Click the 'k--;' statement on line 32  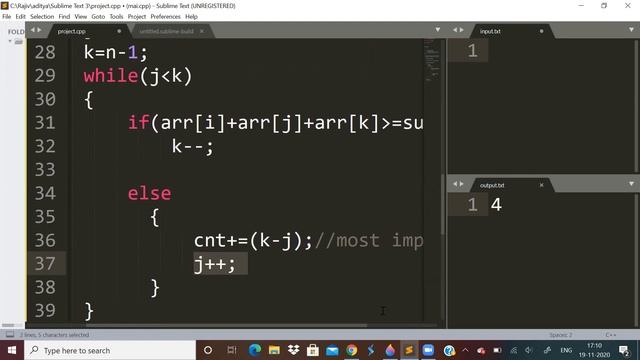[x=192, y=147]
